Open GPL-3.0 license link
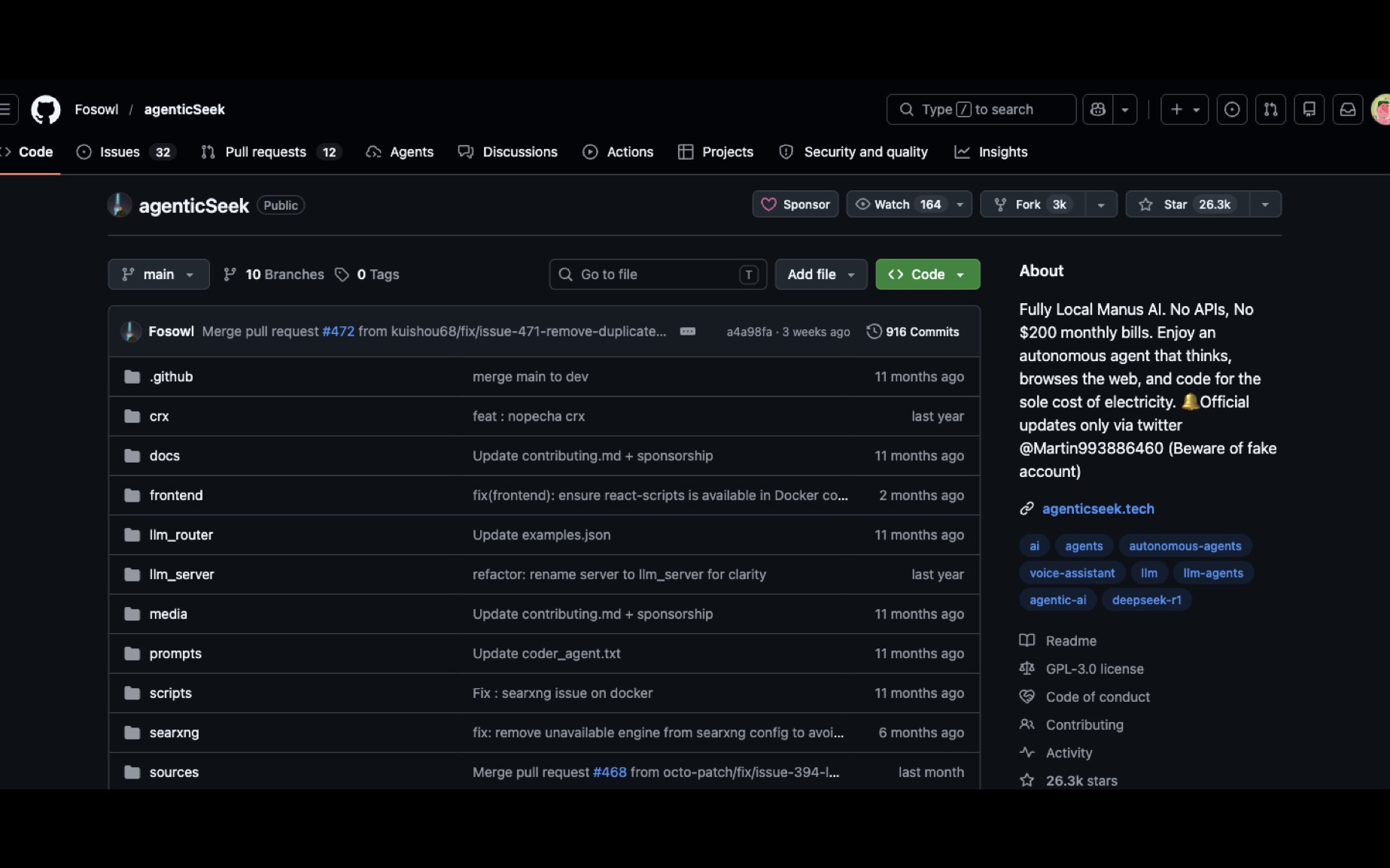The height and width of the screenshot is (868, 1390). [1081, 669]
